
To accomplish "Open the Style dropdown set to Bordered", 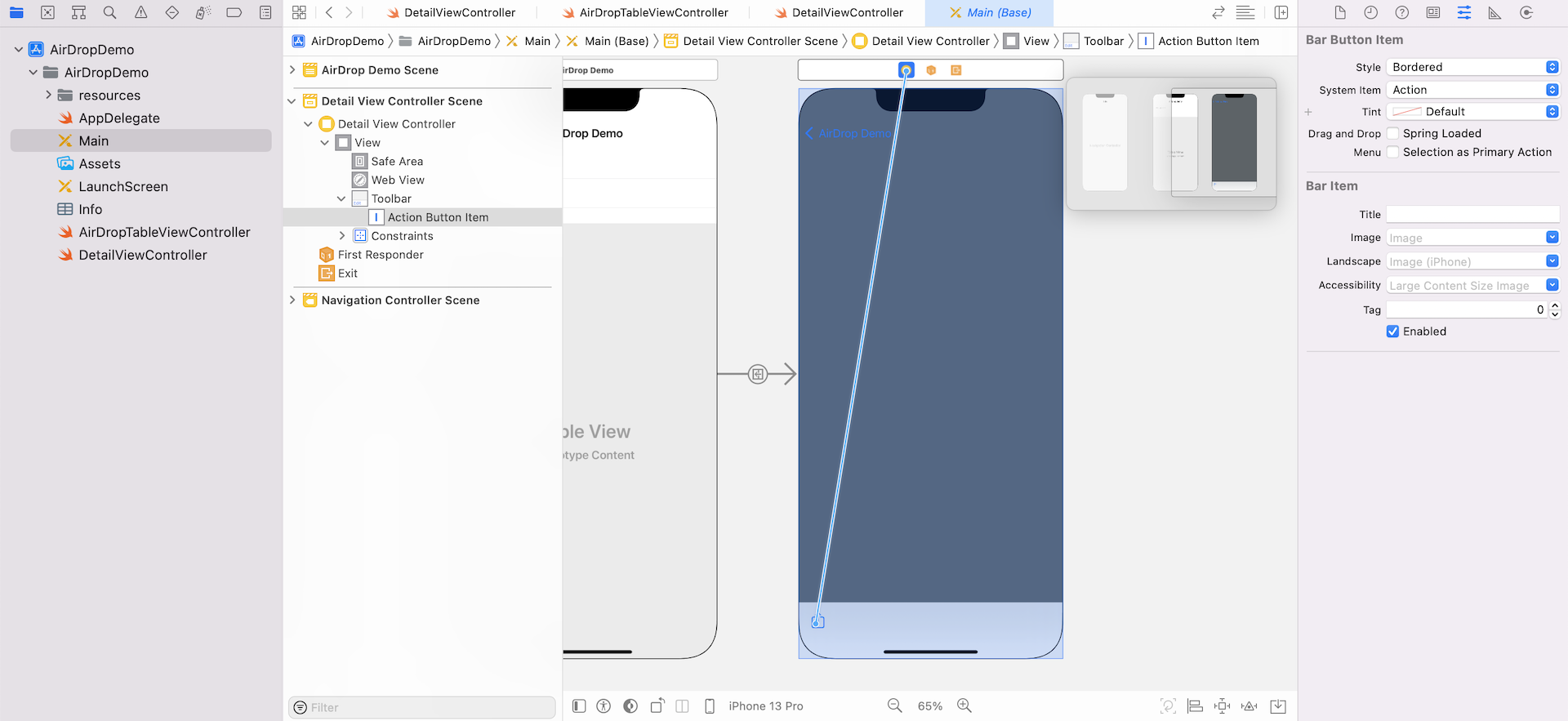I will pos(1472,67).
